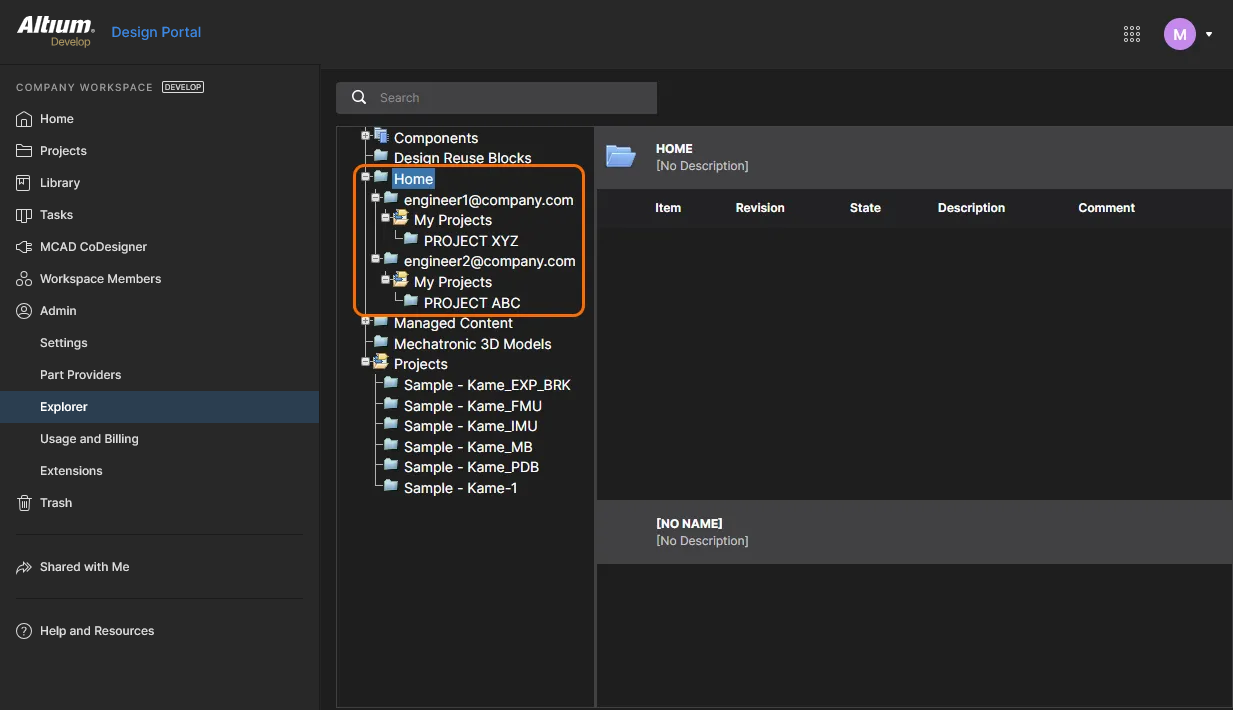Image resolution: width=1233 pixels, height=710 pixels.
Task: Select PROJECT XYZ folder in tree
Action: [x=470, y=241]
